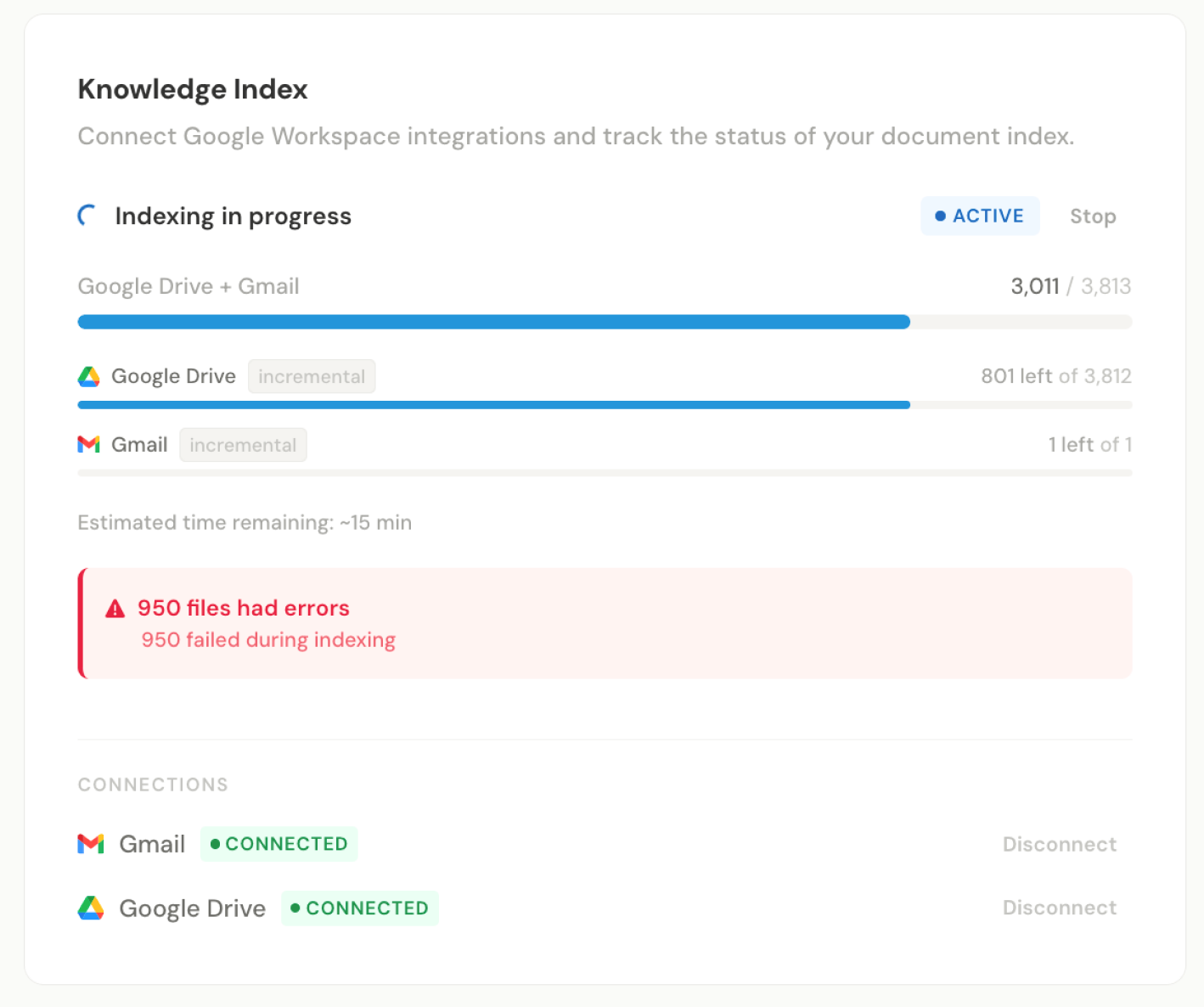Click the overall Google Drive + Gmail progress bar
This screenshot has width=1204, height=1007.
(x=604, y=322)
